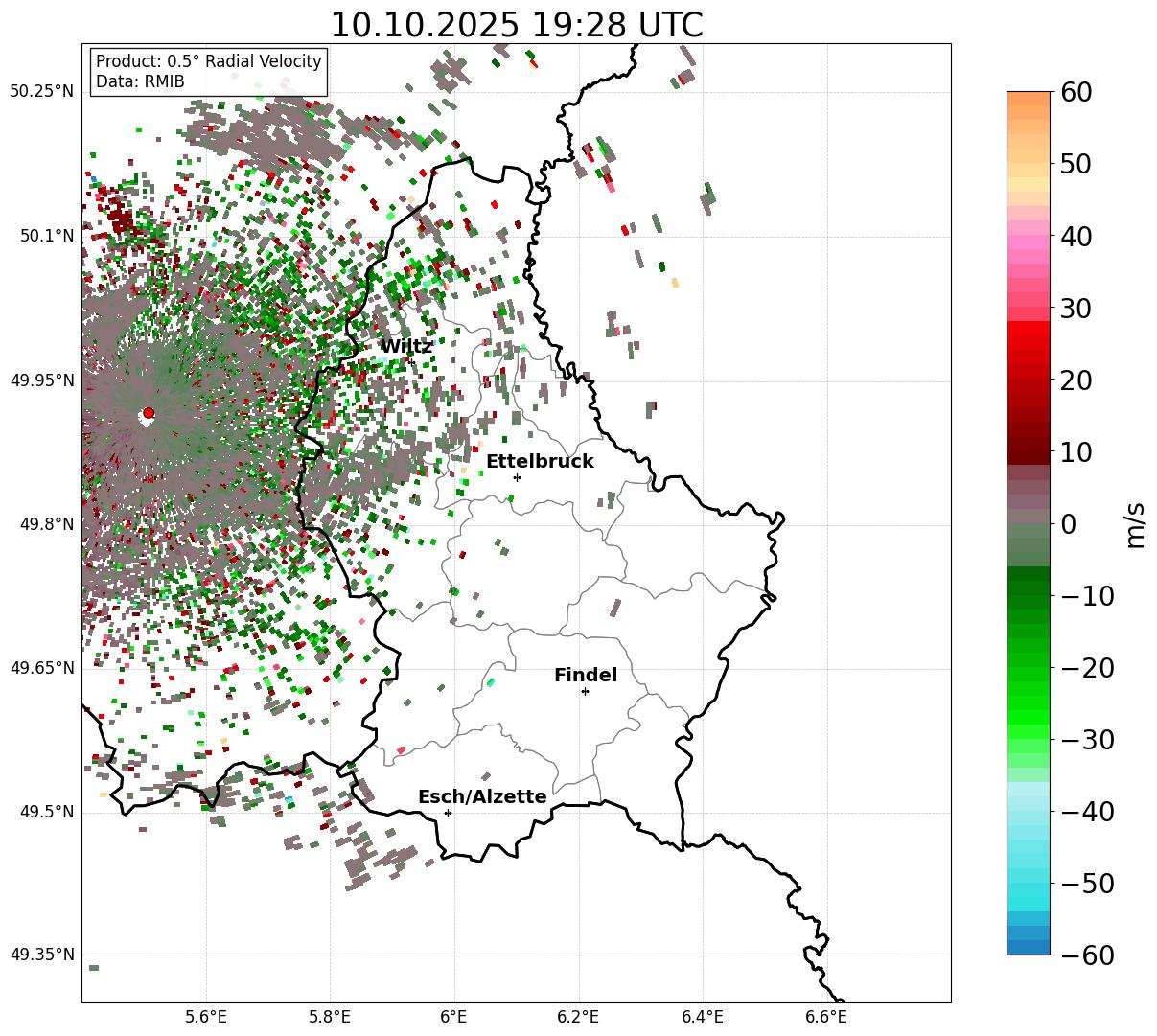Click the colorbar value −40

tap(1087, 812)
